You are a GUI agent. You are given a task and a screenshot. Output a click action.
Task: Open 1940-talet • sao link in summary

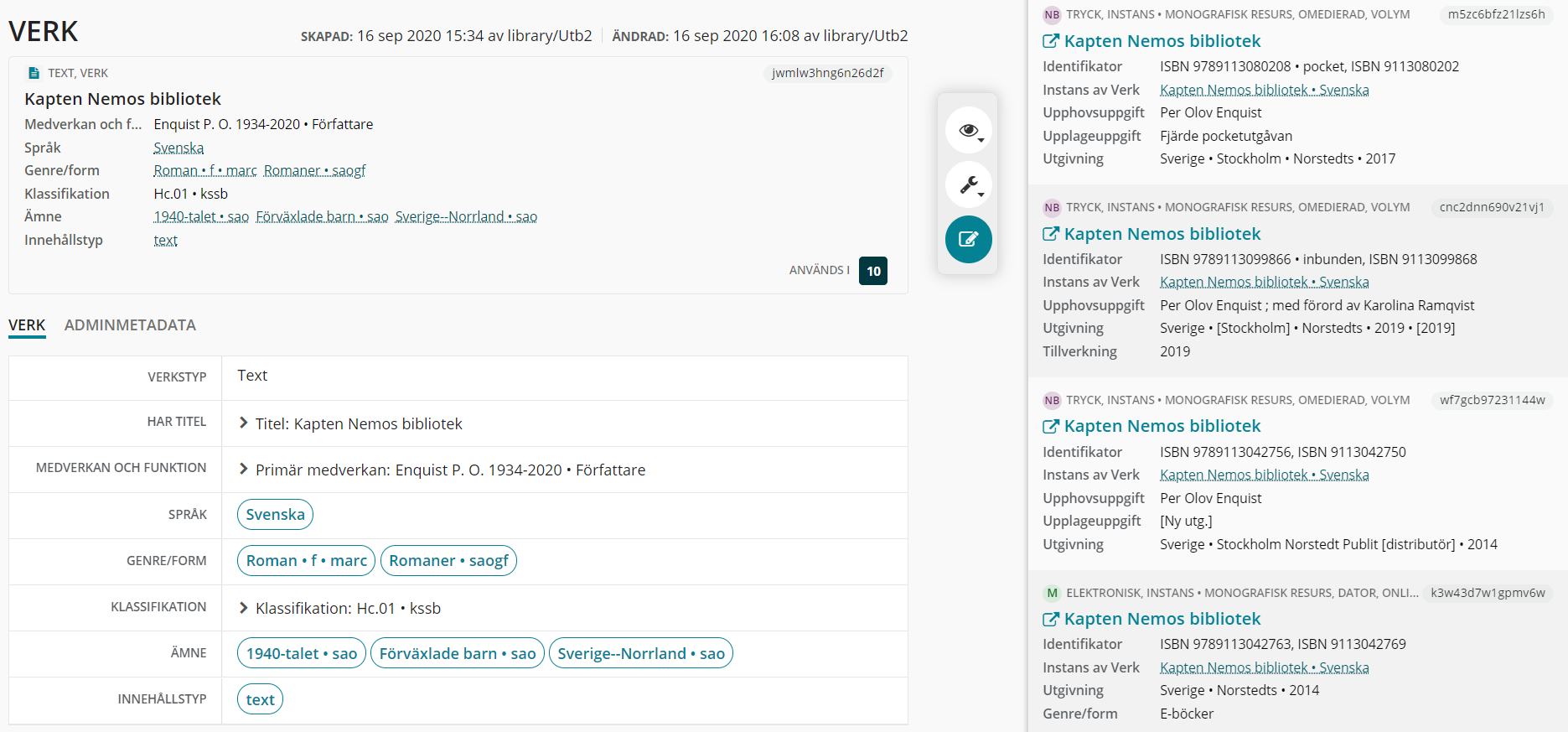[201, 216]
